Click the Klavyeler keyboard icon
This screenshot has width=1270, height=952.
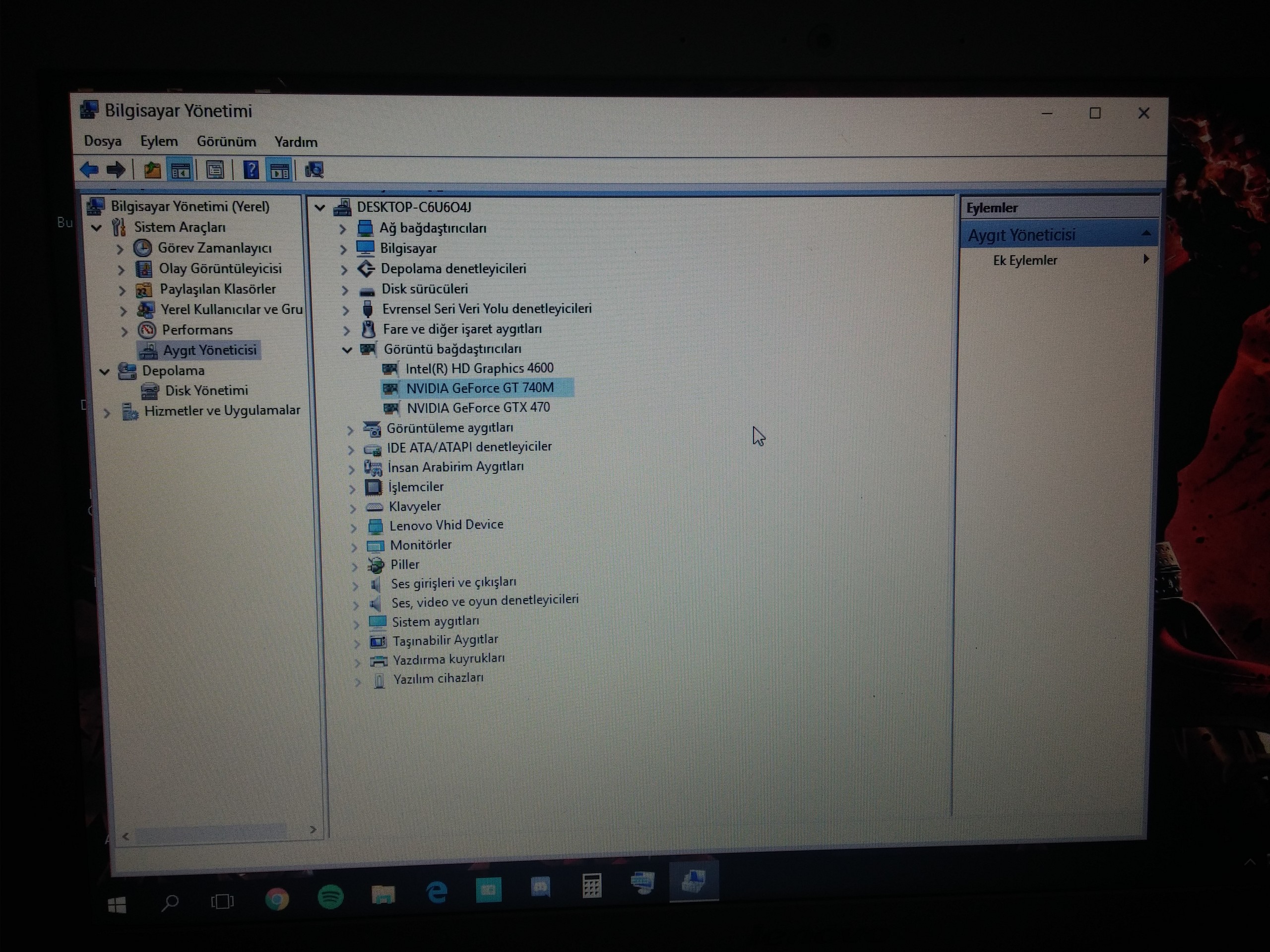click(x=375, y=507)
